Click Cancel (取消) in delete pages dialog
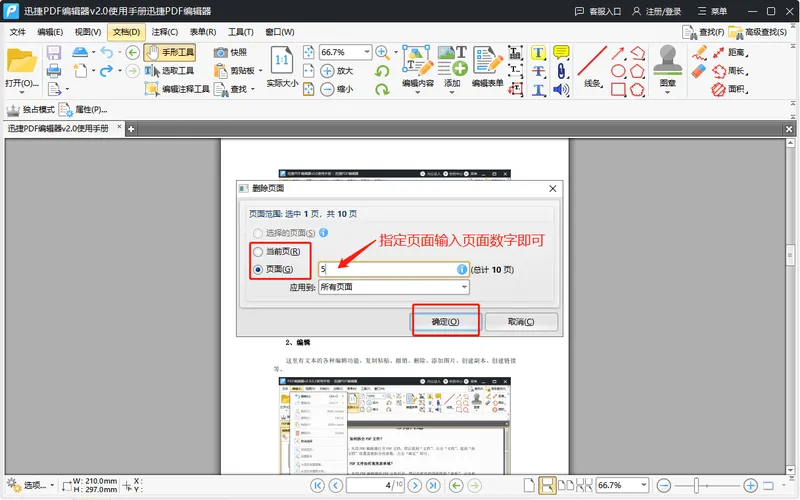 point(521,322)
